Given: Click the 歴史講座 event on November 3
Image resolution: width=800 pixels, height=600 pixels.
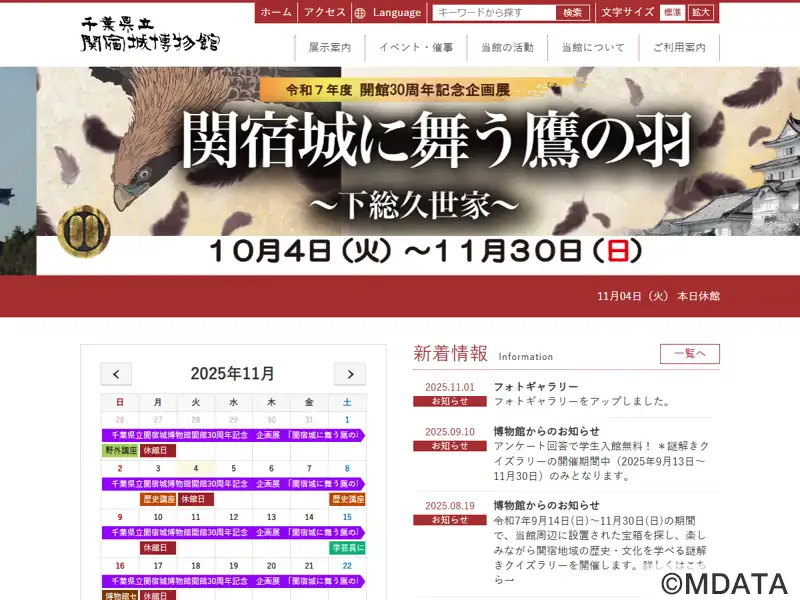Looking at the screenshot, I should coord(158,499).
